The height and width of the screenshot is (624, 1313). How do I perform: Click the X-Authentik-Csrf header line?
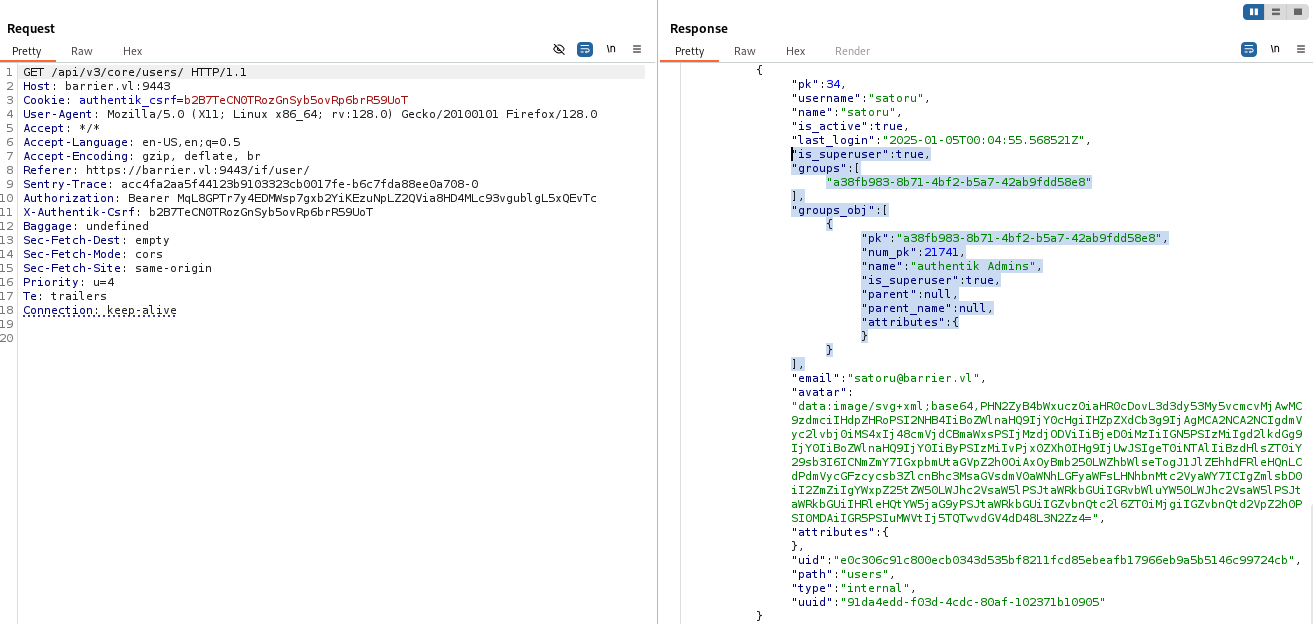[198, 212]
